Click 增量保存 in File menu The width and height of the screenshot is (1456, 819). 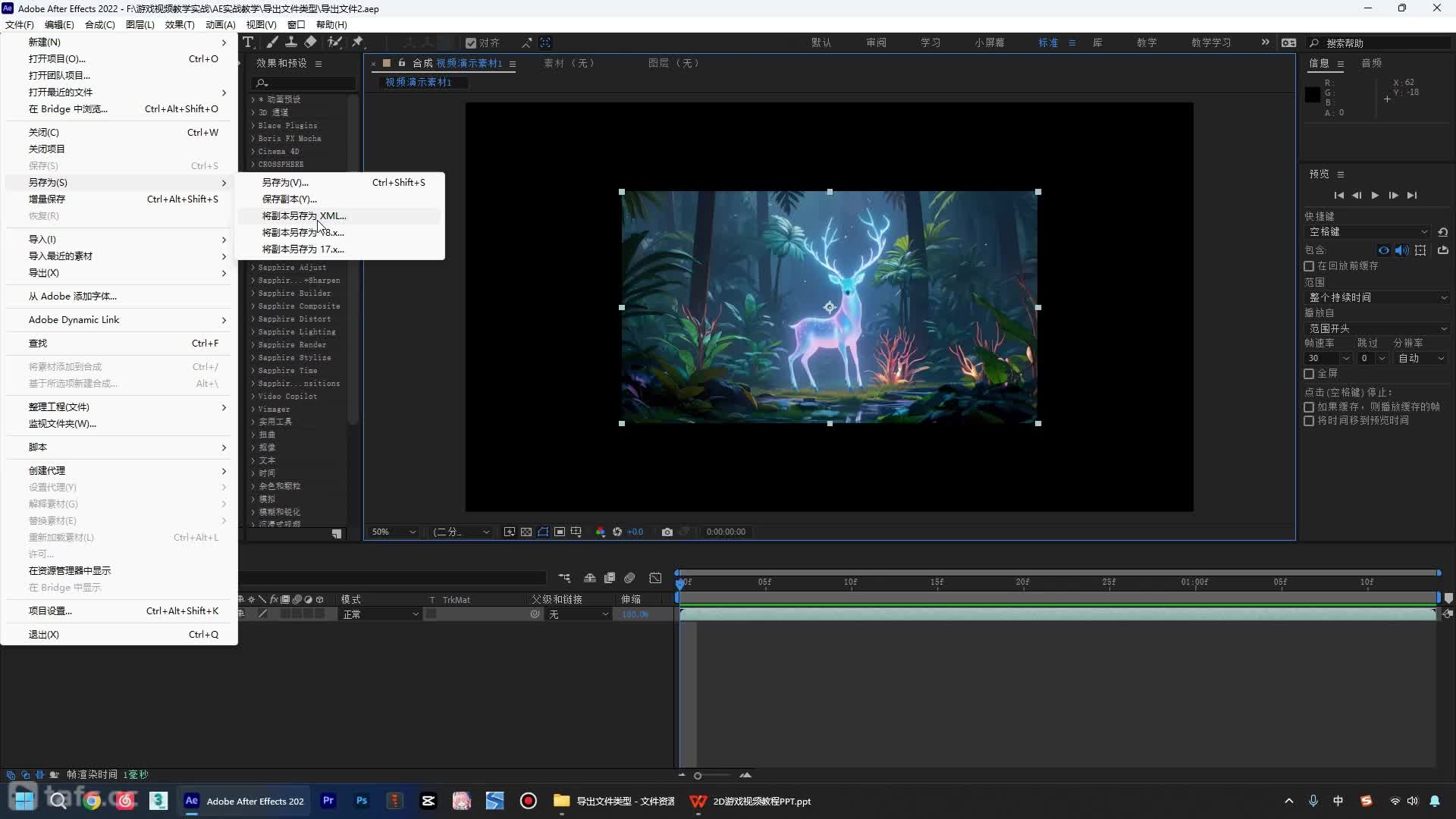(x=119, y=199)
